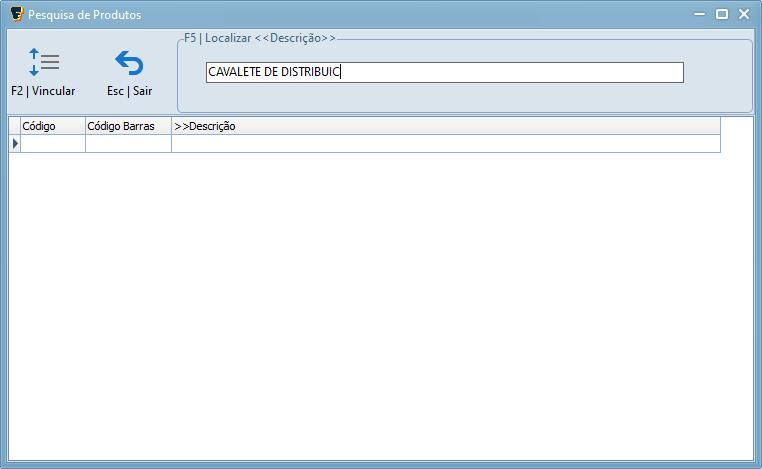Click the empty Código cell in first row
Image resolution: width=762 pixels, height=469 pixels.
point(52,144)
